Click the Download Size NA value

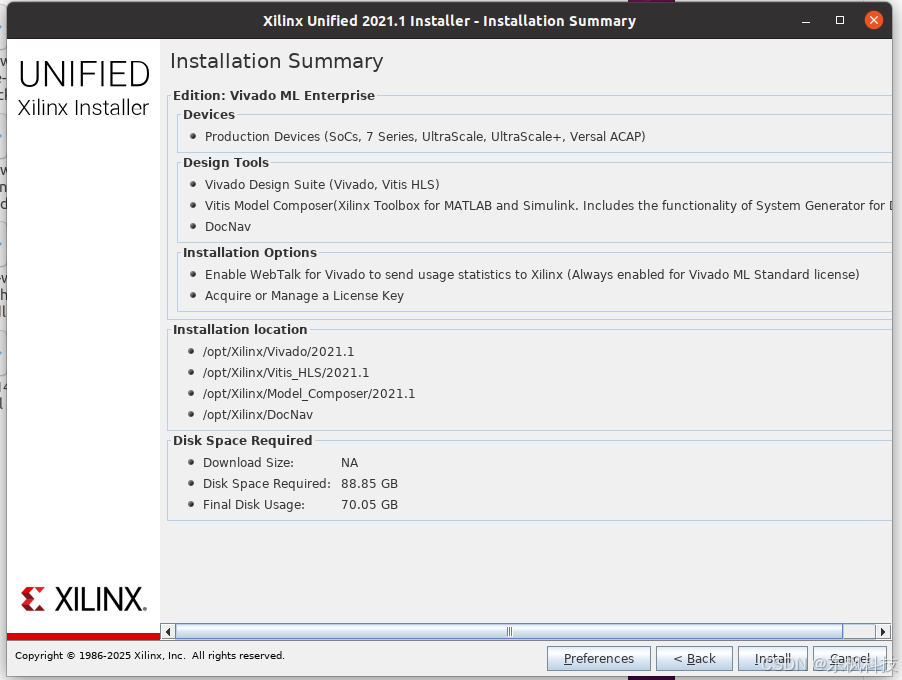click(349, 463)
